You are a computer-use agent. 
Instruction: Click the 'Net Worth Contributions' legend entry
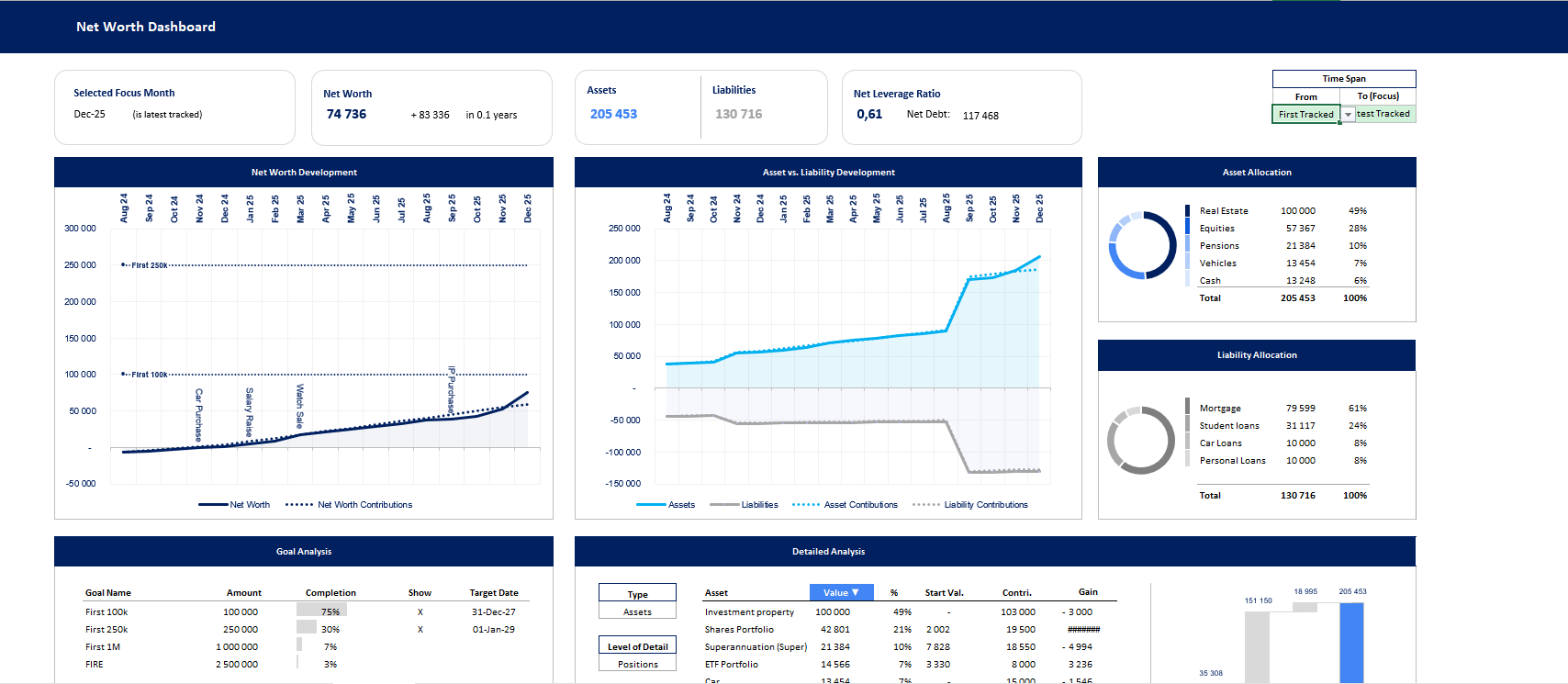point(349,504)
